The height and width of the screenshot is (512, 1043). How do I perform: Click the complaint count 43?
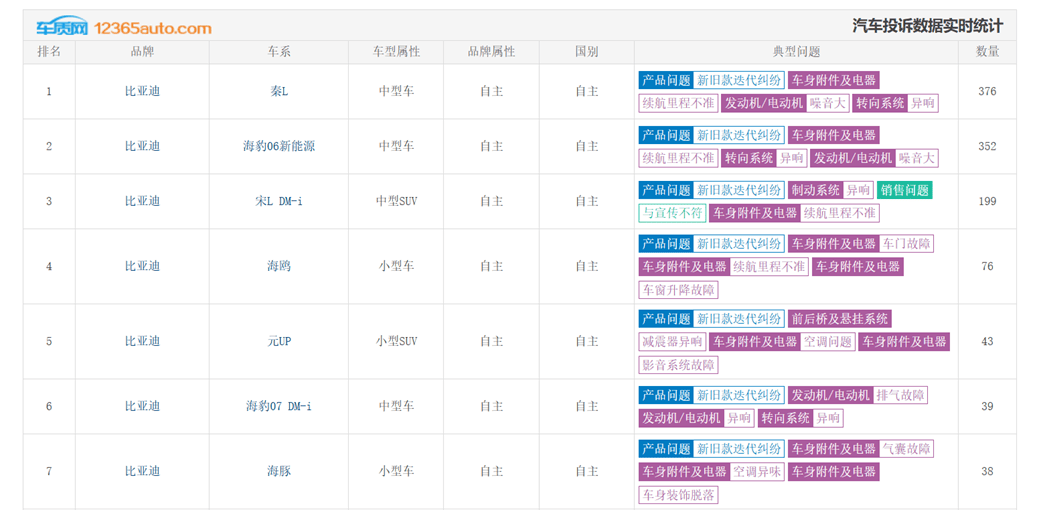(x=987, y=342)
